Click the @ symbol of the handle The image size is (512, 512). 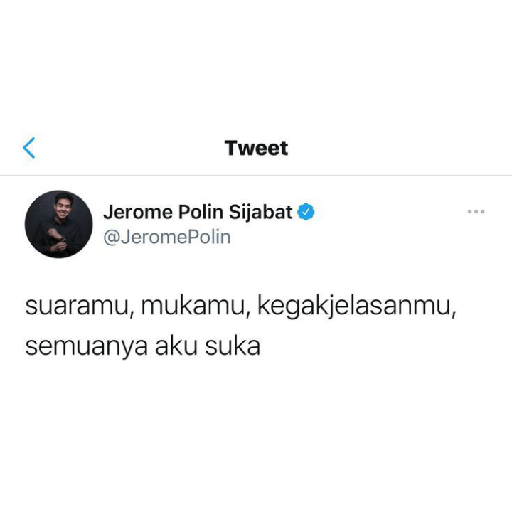[111, 238]
